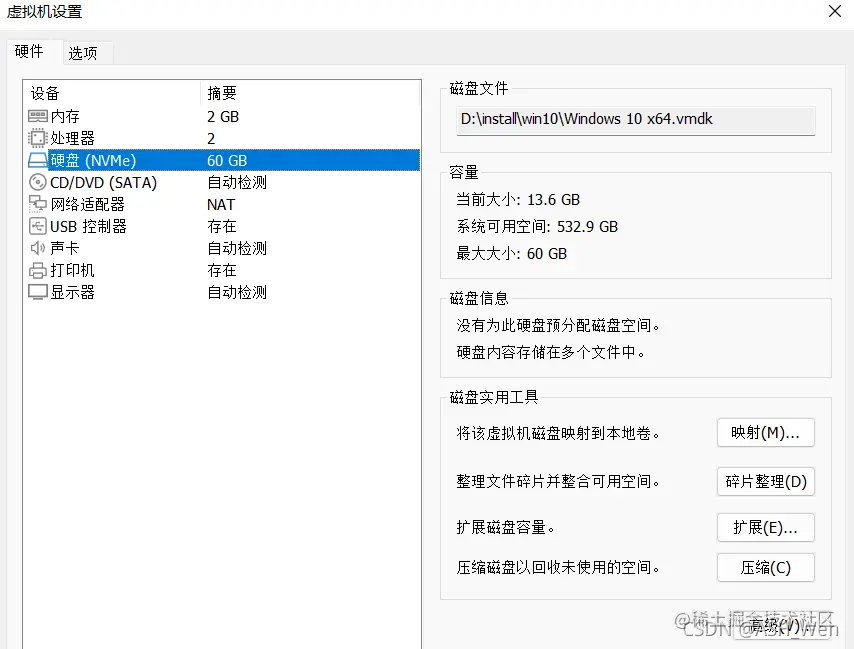Click the 映射(M)... button
Screen dimensions: 854x649
765,433
